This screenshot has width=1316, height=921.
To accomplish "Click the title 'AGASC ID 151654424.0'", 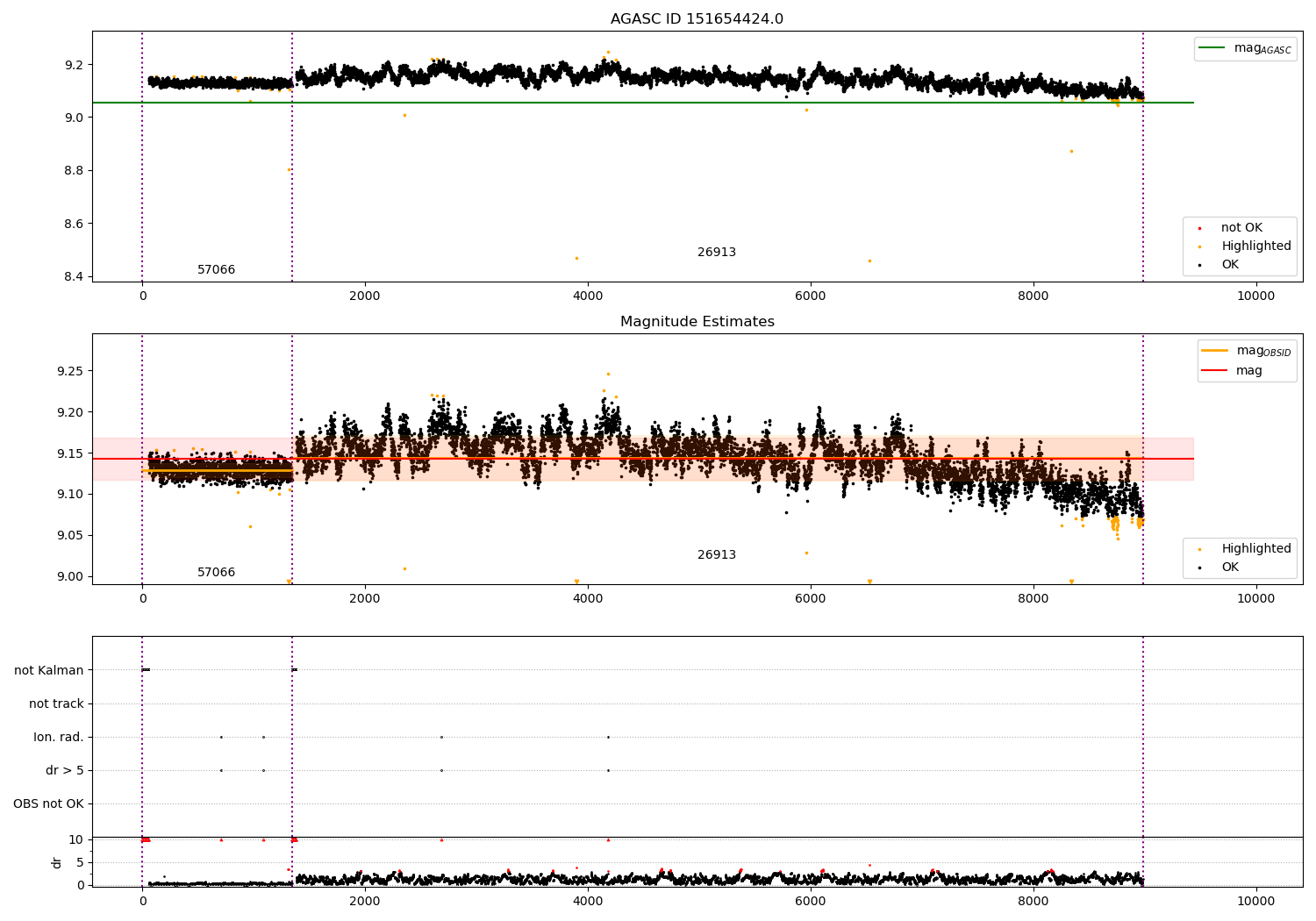I will (x=697, y=19).
